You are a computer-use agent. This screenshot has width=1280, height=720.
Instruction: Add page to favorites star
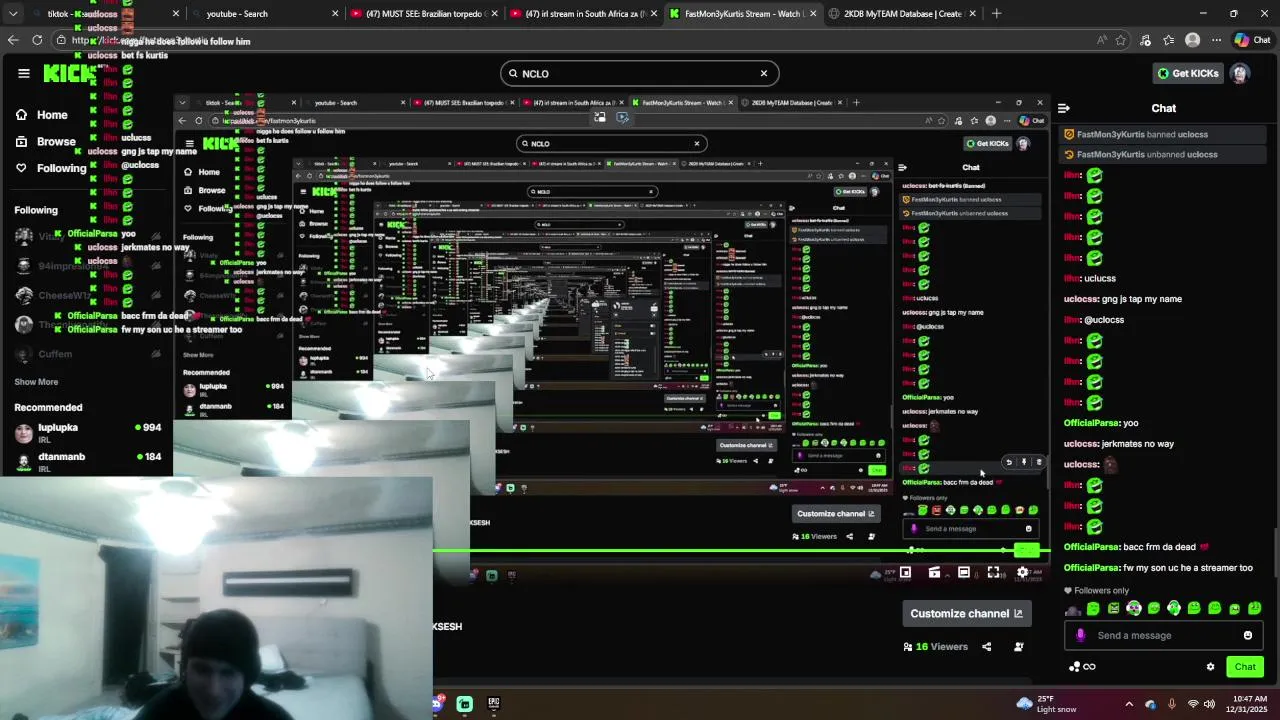1121,40
